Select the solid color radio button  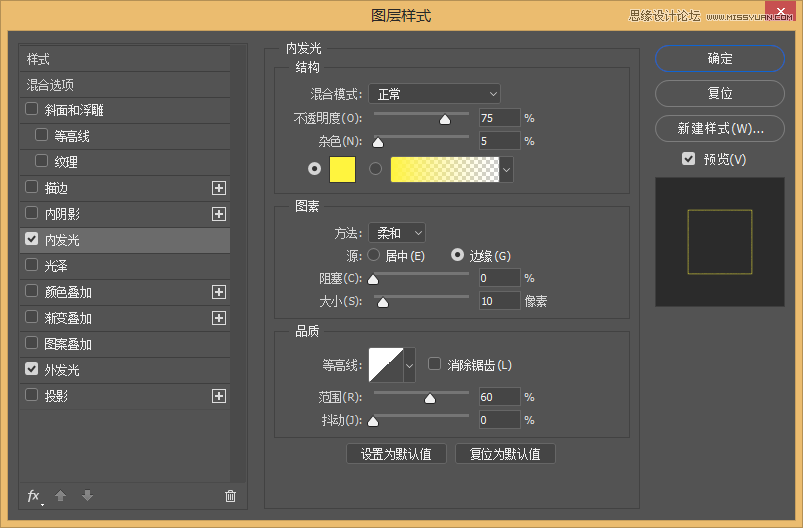point(314,168)
